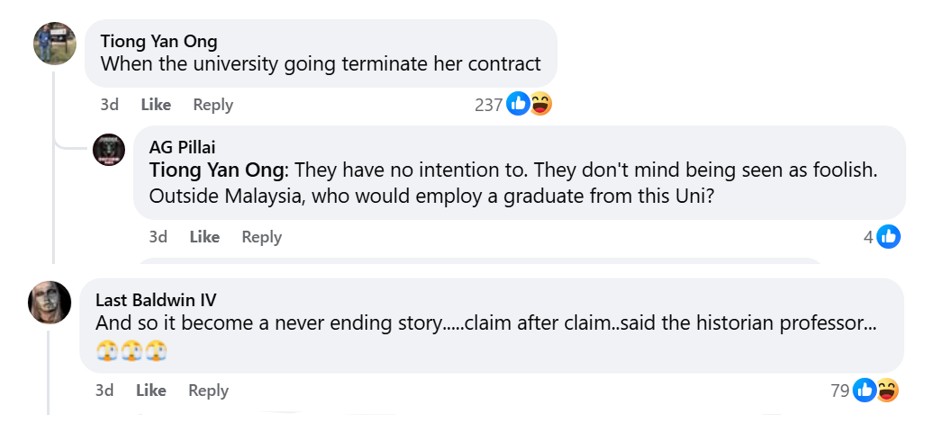Click 3d timestamp on Last Baldwin's comment
The image size is (930, 439).
pos(104,390)
